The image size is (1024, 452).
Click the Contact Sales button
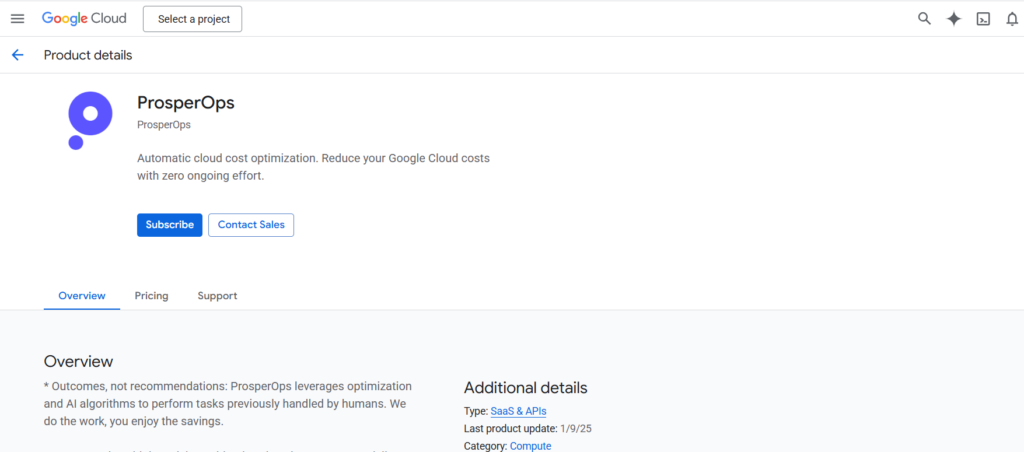251,225
